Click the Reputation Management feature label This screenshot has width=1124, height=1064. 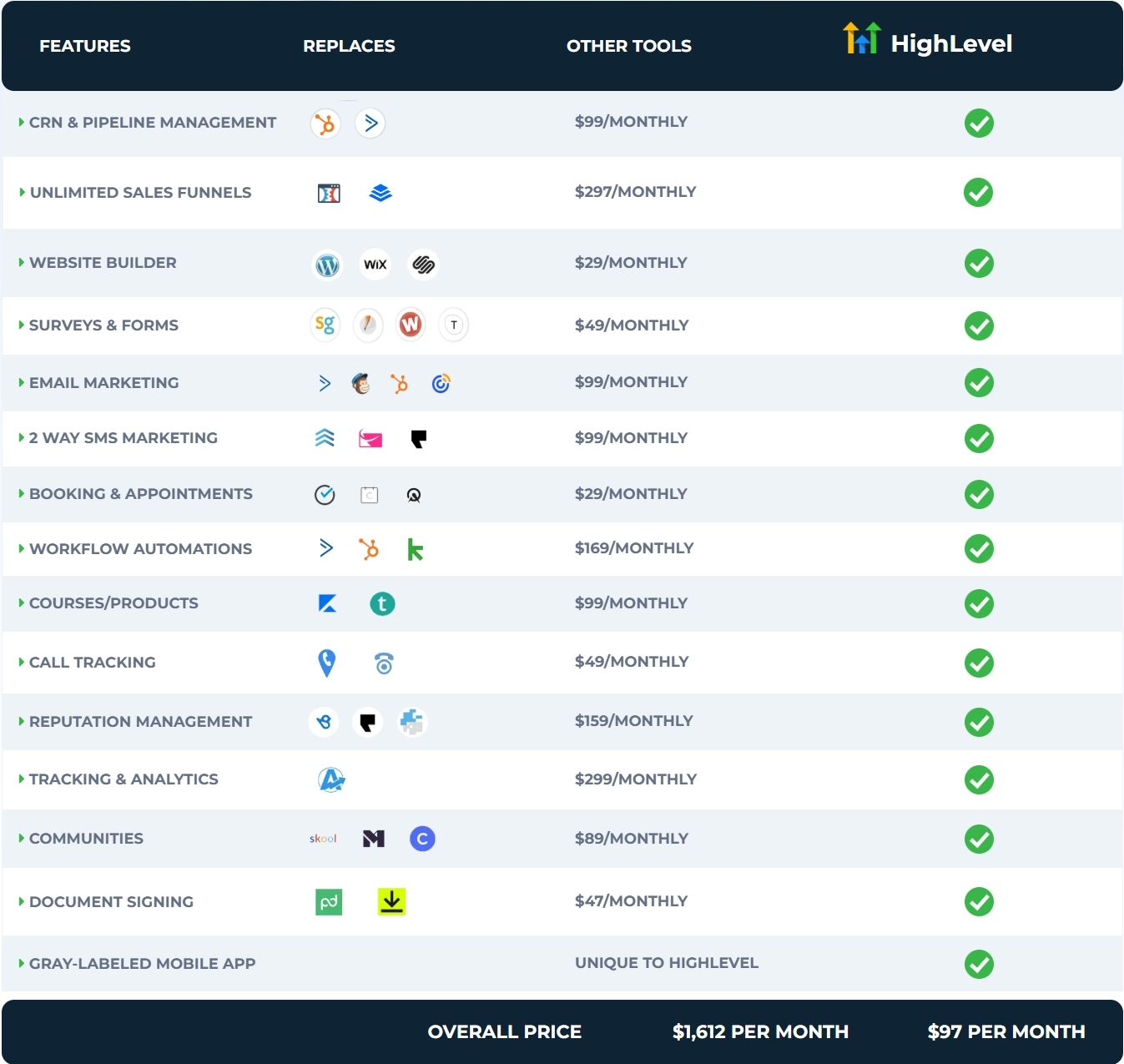(140, 722)
